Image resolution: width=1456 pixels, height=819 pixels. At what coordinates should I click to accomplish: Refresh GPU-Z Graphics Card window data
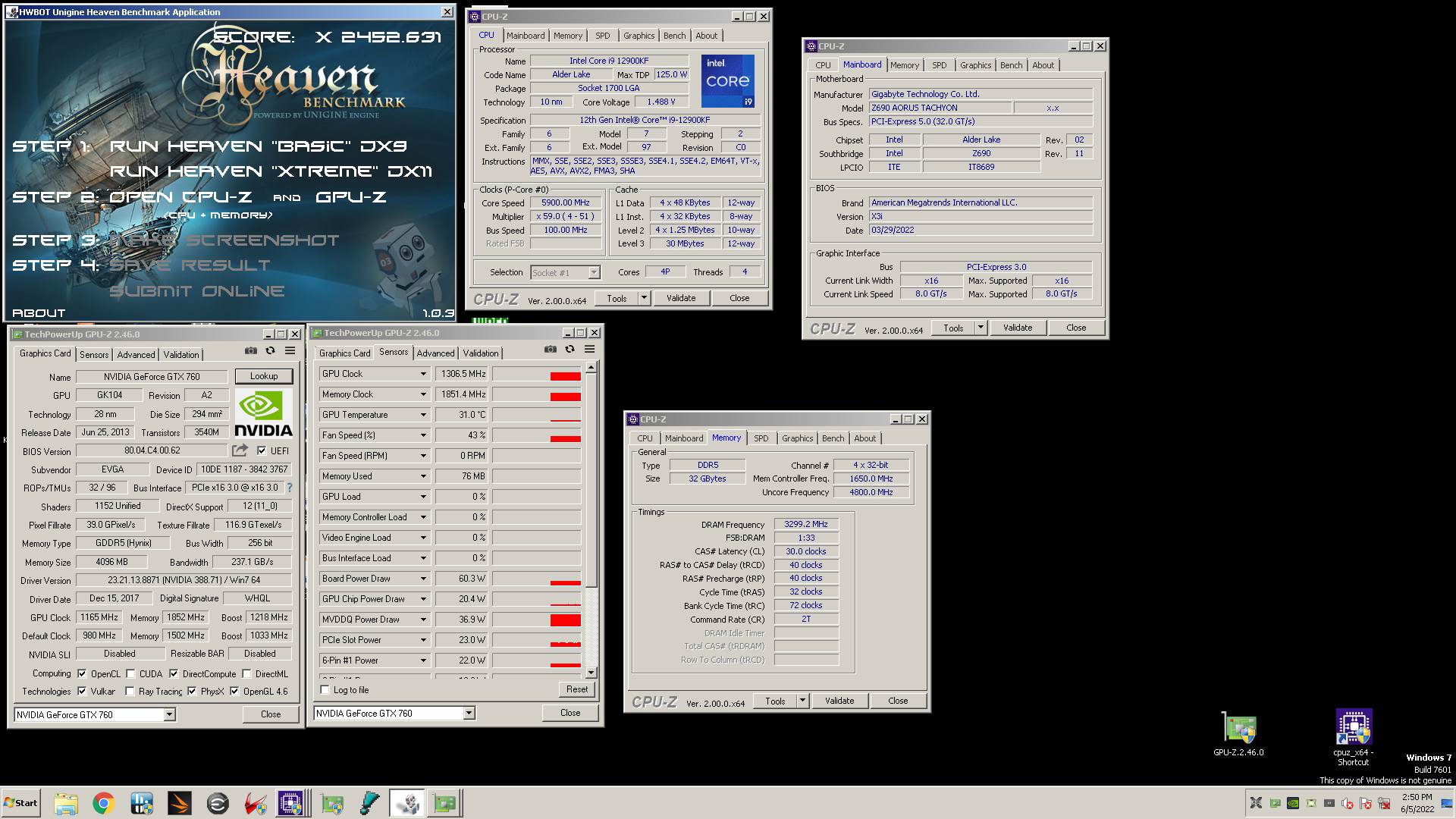click(x=270, y=351)
